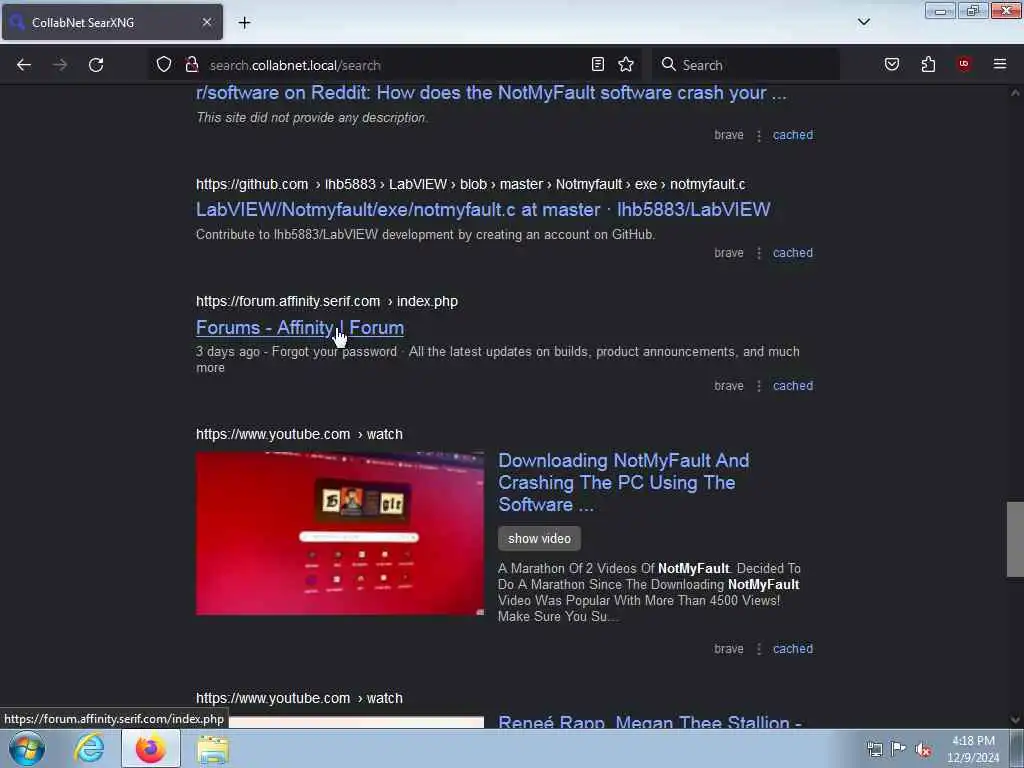Click the page vertical scrollbar thumb
Viewport: 1024px width, 768px height.
click(1015, 539)
